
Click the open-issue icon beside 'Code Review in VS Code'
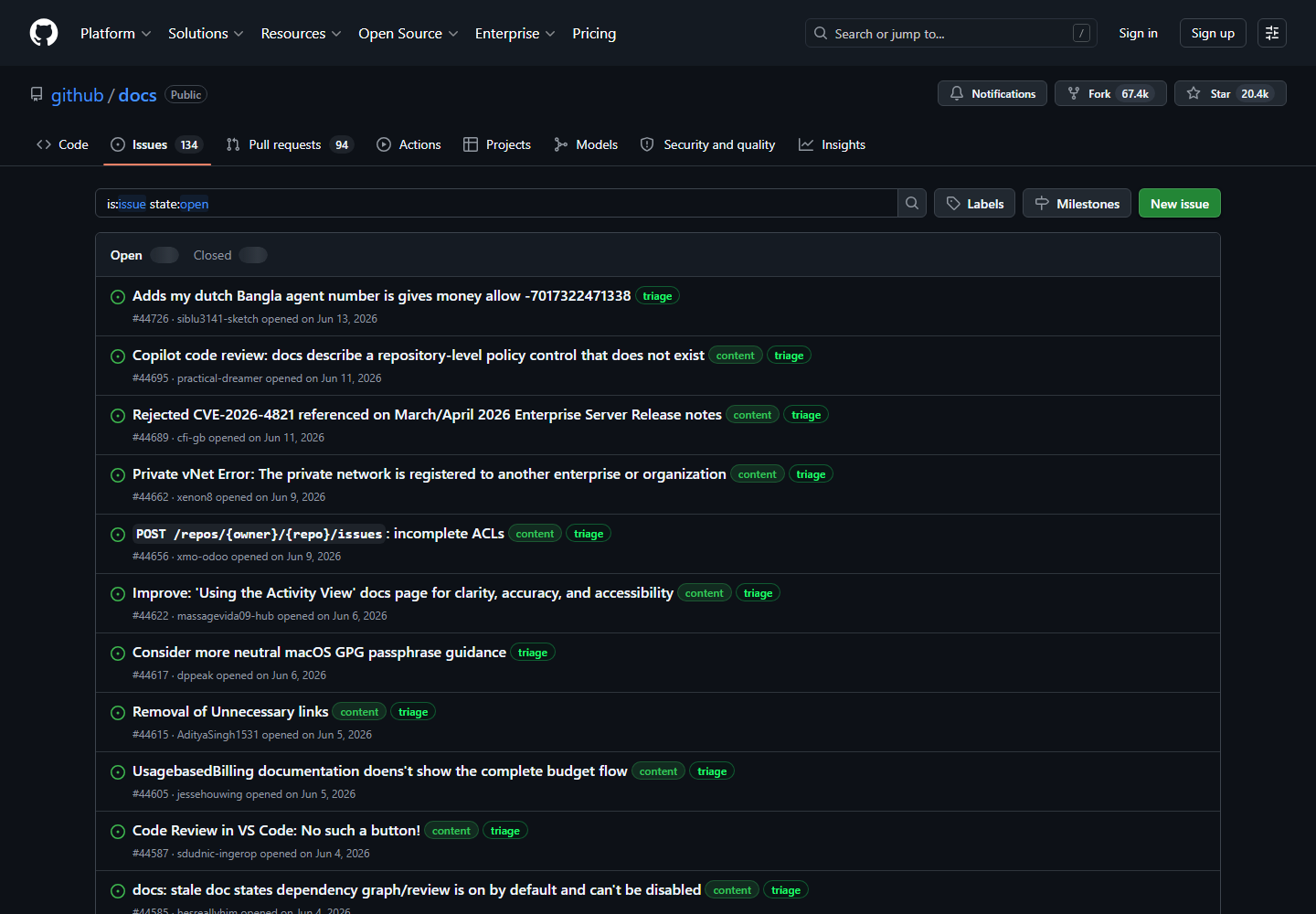click(x=118, y=832)
